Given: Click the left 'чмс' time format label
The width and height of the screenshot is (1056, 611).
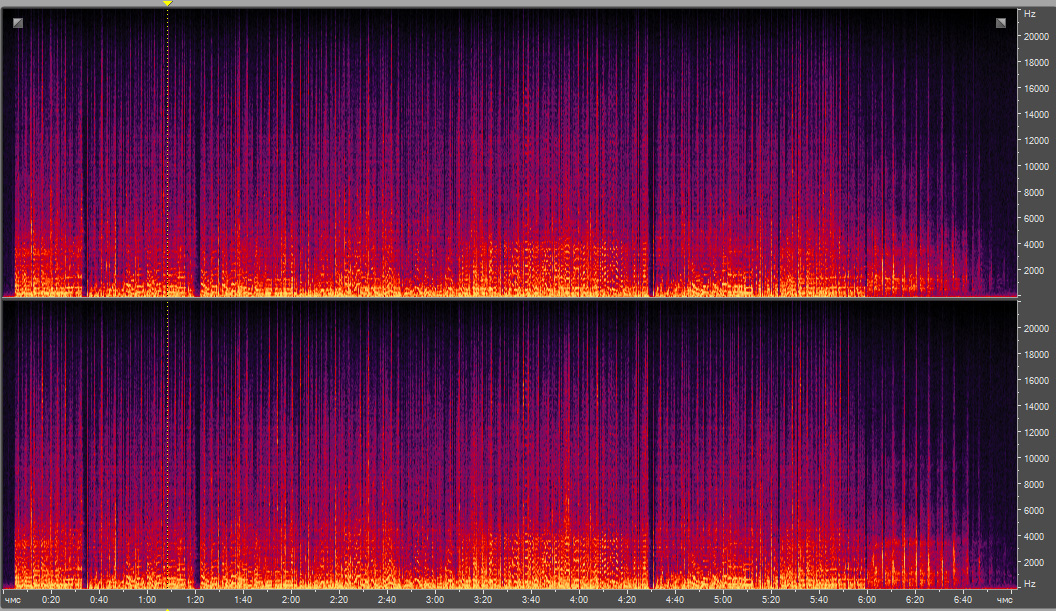Looking at the screenshot, I should pyautogui.click(x=13, y=600).
